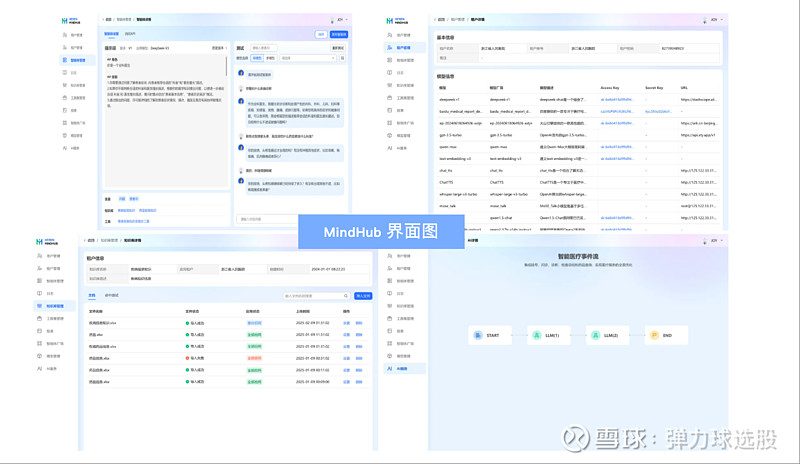This screenshot has height=464, width=800.
Task: Click URL cell in the muse_talk row
Action: point(697,206)
